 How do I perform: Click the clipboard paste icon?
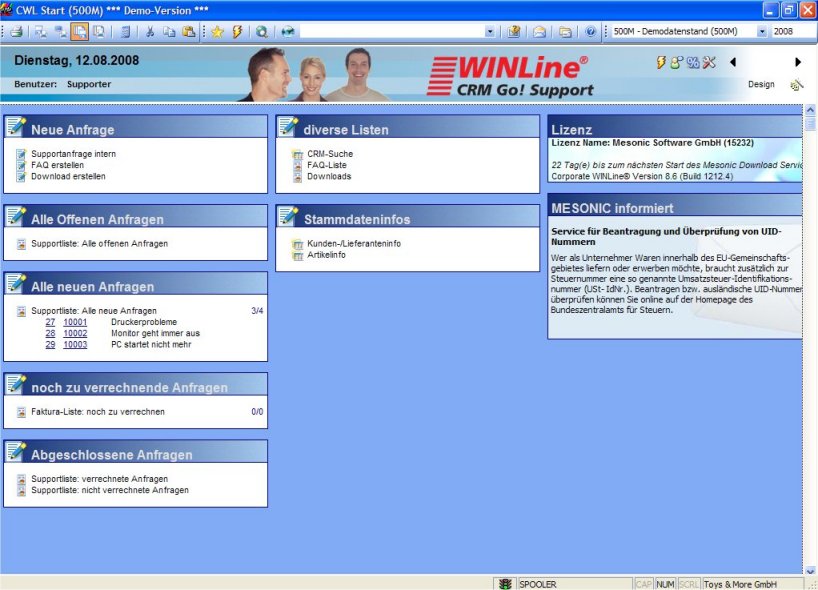[189, 32]
